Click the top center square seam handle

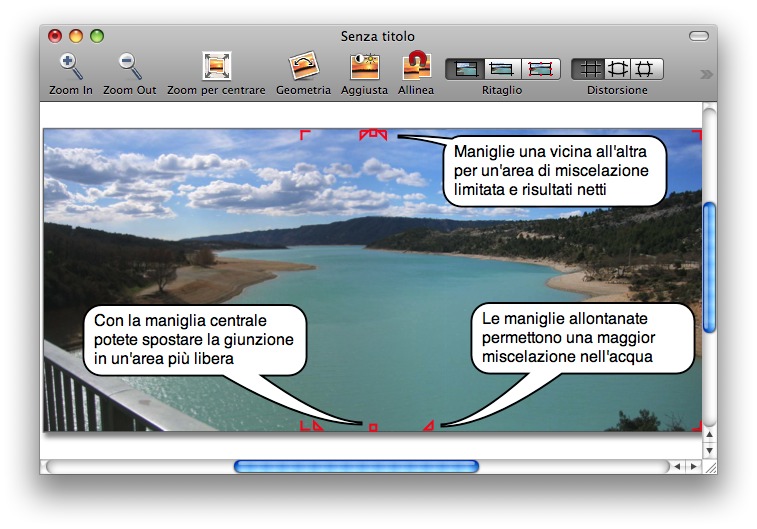click(373, 133)
